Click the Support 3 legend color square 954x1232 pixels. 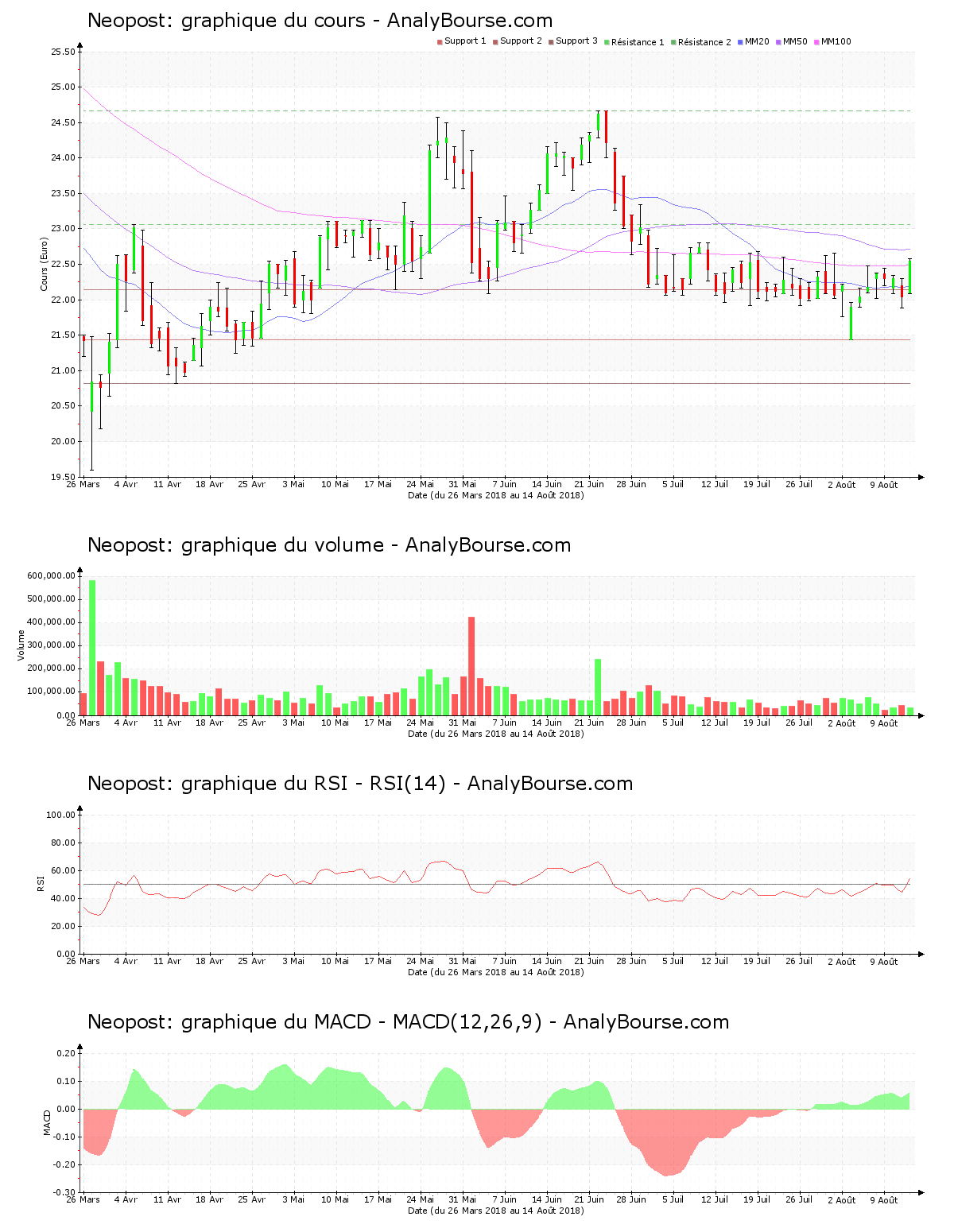(x=551, y=42)
